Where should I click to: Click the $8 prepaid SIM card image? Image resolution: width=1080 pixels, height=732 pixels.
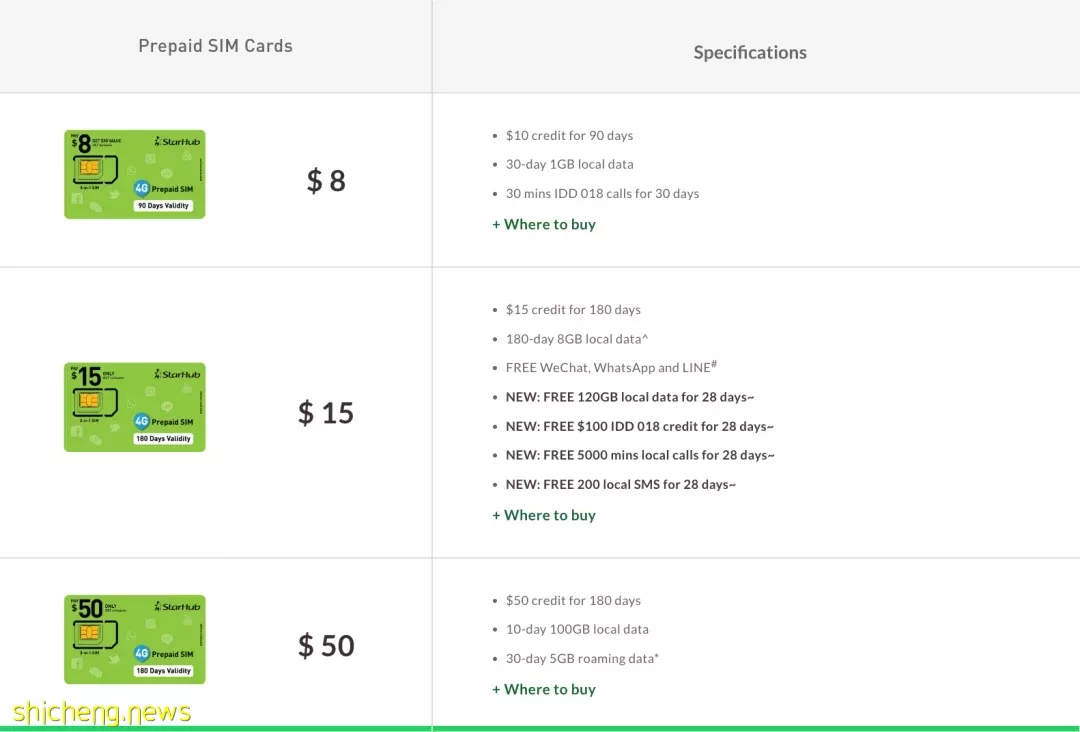point(135,174)
